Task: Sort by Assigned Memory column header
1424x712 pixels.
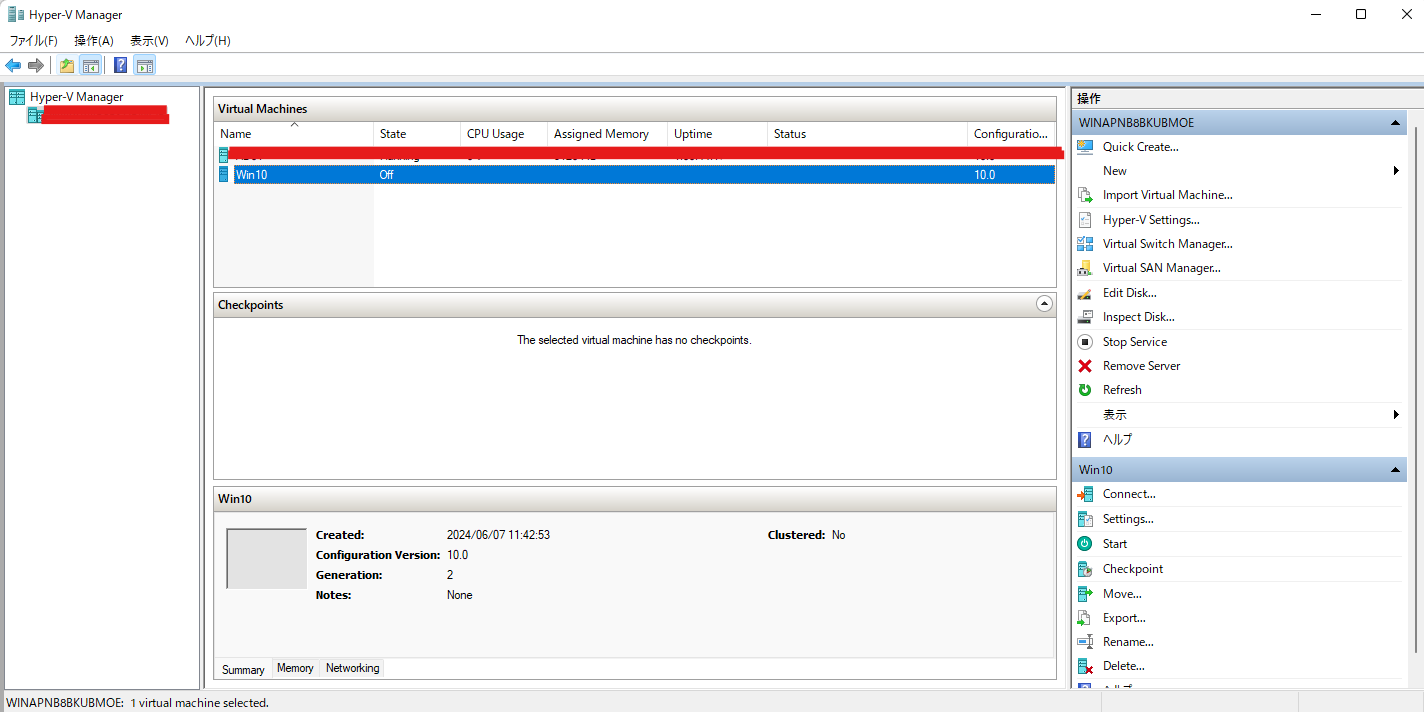Action: (608, 134)
